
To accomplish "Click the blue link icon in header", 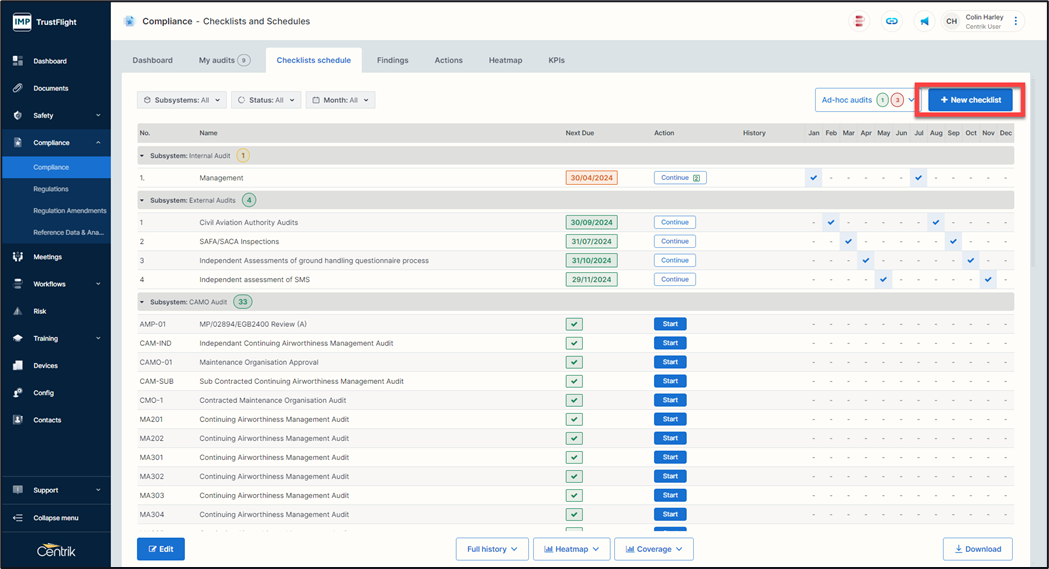I will tap(891, 21).
